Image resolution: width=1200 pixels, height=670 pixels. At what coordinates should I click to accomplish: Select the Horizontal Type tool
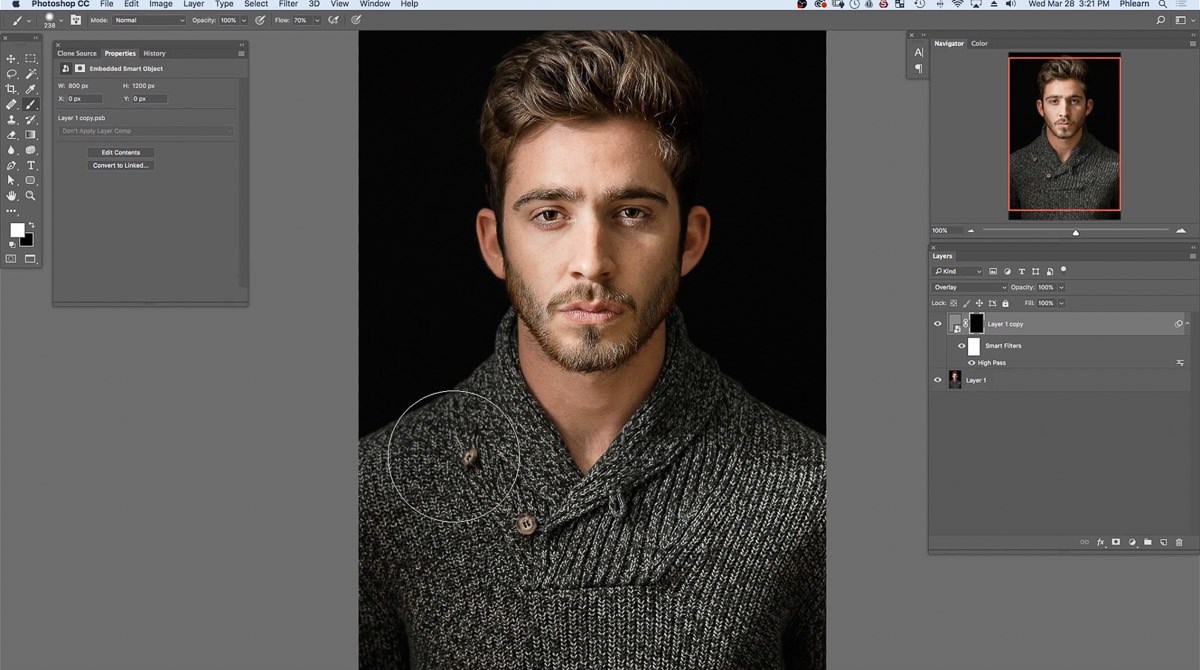pos(31,165)
